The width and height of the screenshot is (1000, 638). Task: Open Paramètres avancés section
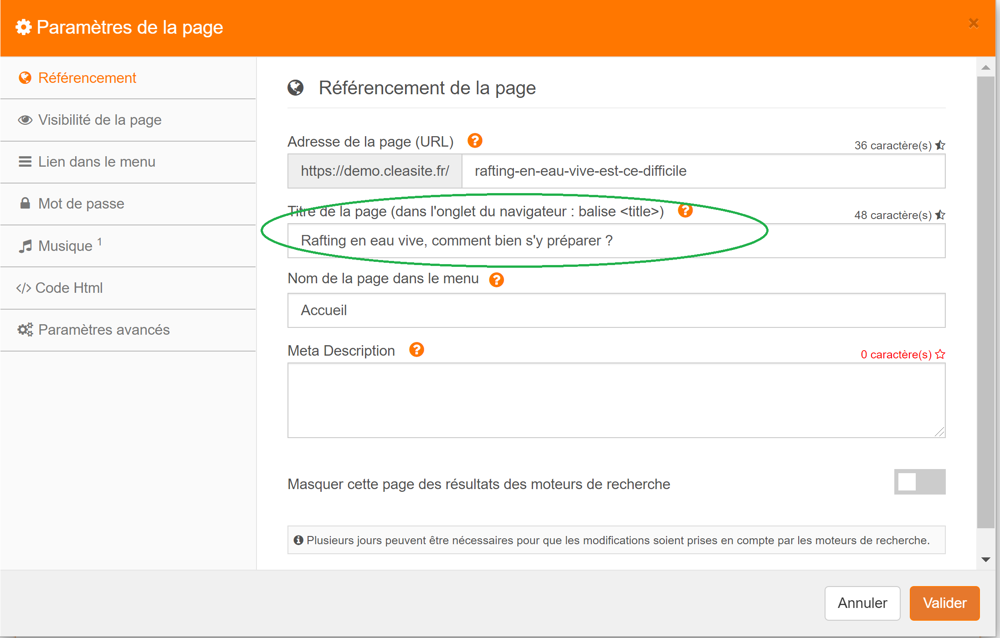coord(103,330)
